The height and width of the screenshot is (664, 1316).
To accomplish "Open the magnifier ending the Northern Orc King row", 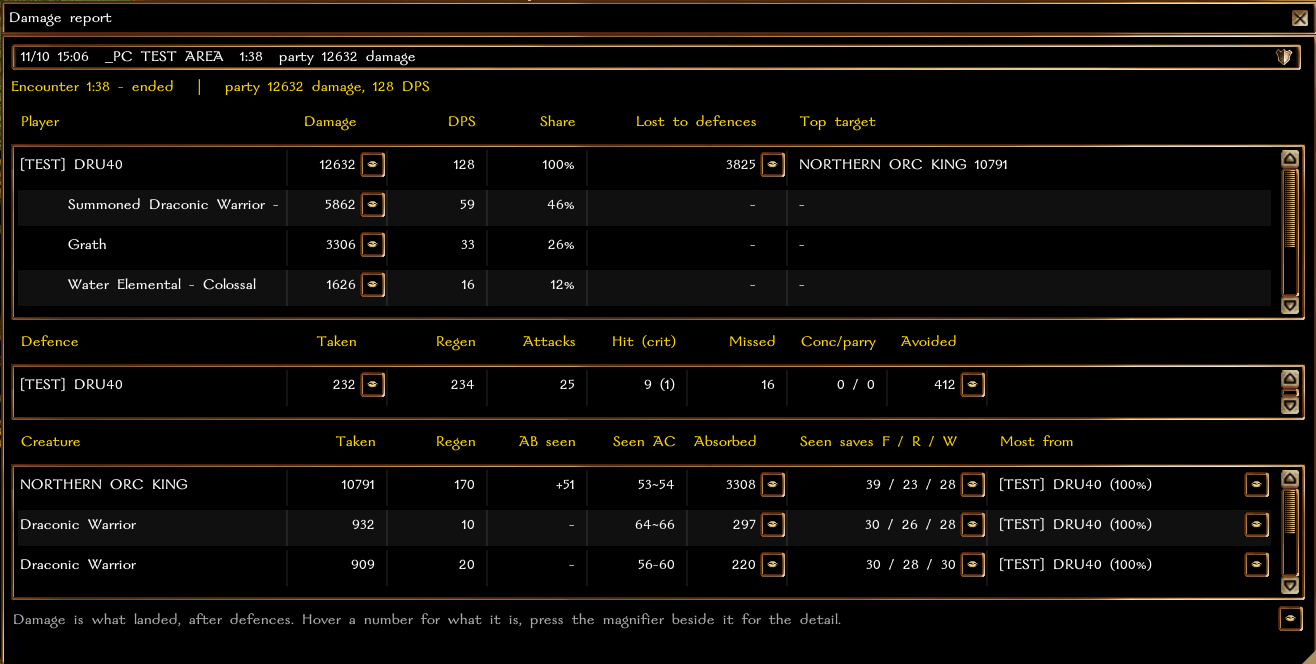I will click(x=1257, y=484).
